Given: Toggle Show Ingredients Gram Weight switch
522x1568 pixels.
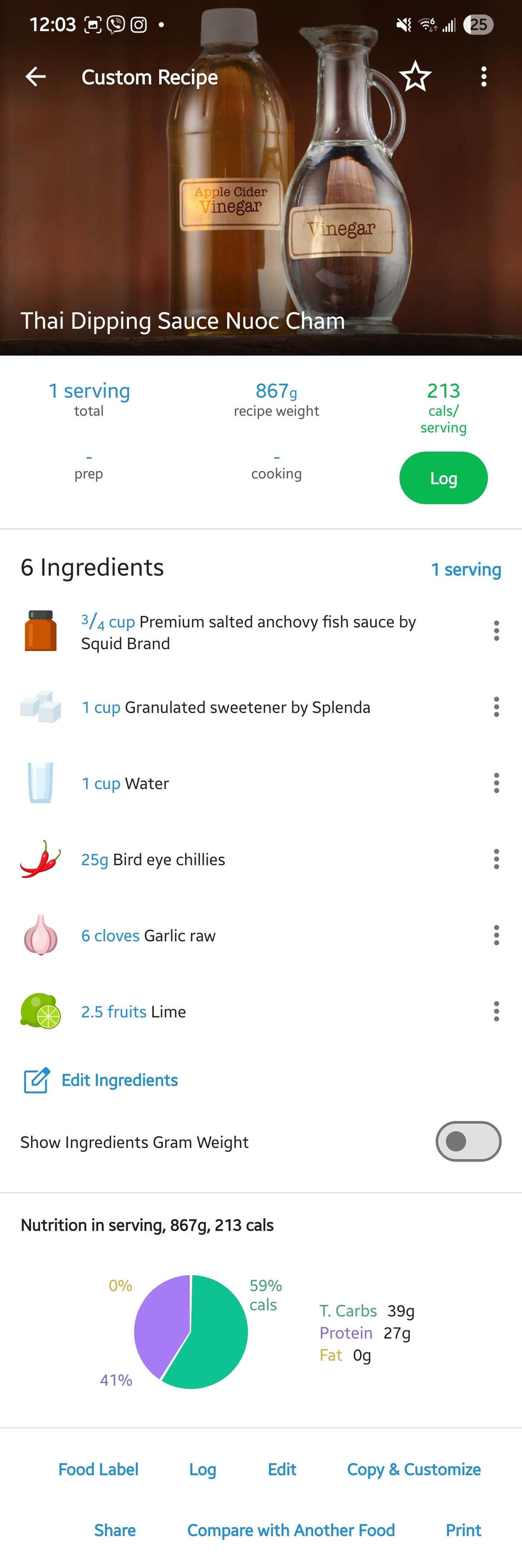Looking at the screenshot, I should [x=468, y=1141].
